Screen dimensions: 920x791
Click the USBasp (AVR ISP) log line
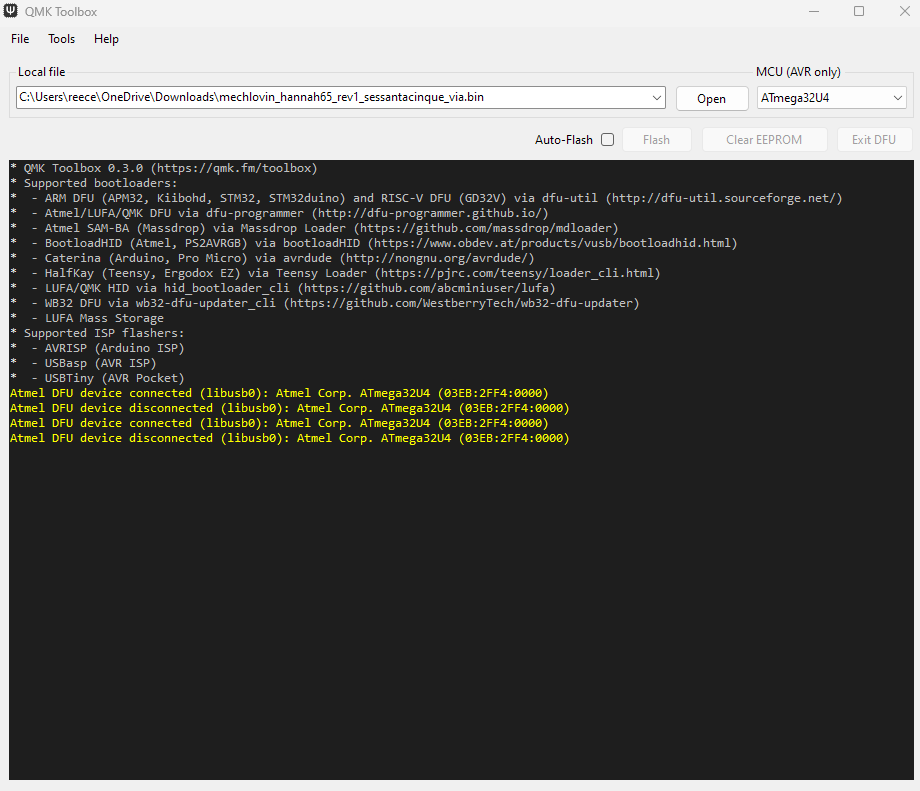(x=83, y=363)
